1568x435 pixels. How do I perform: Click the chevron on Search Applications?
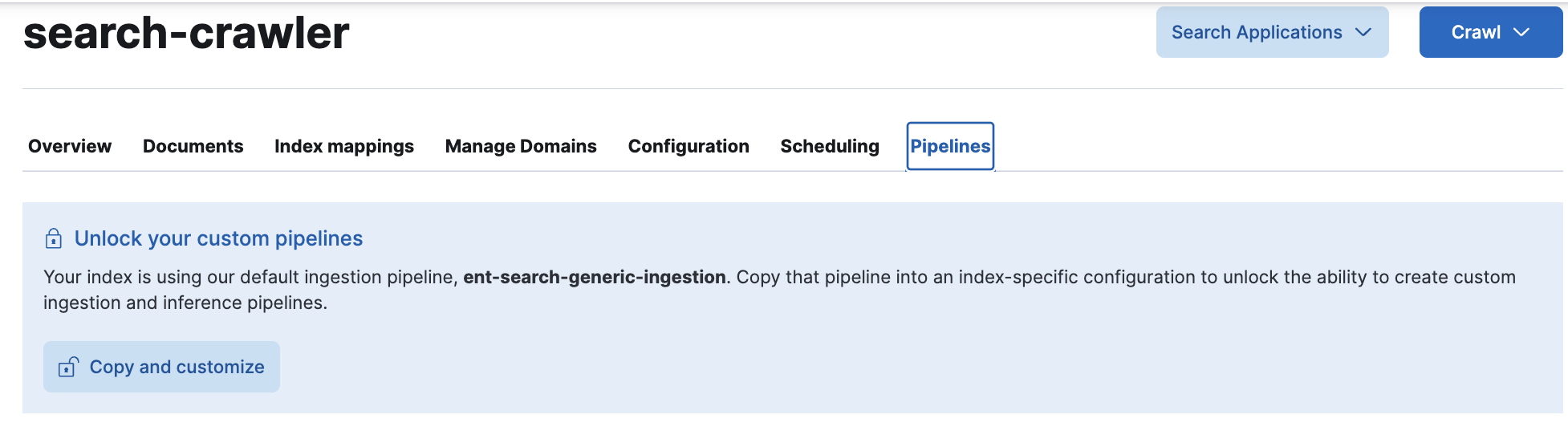1363,32
